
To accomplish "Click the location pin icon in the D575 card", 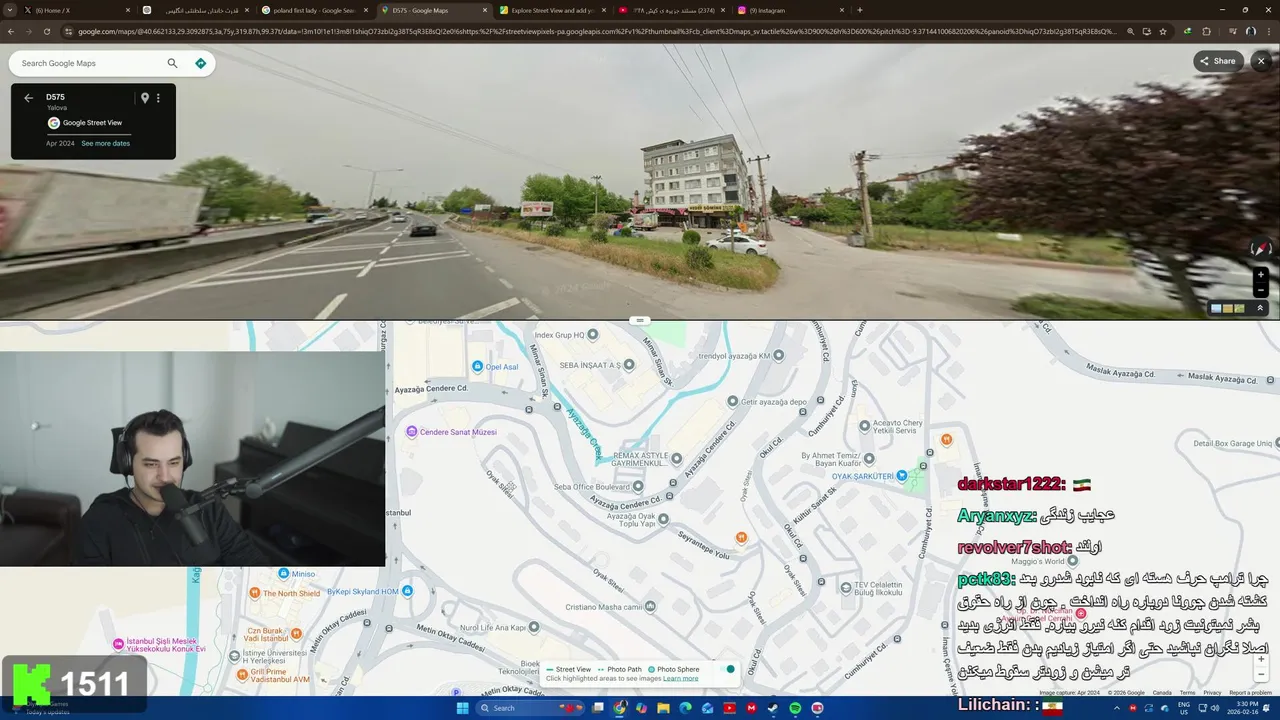I will pyautogui.click(x=144, y=98).
